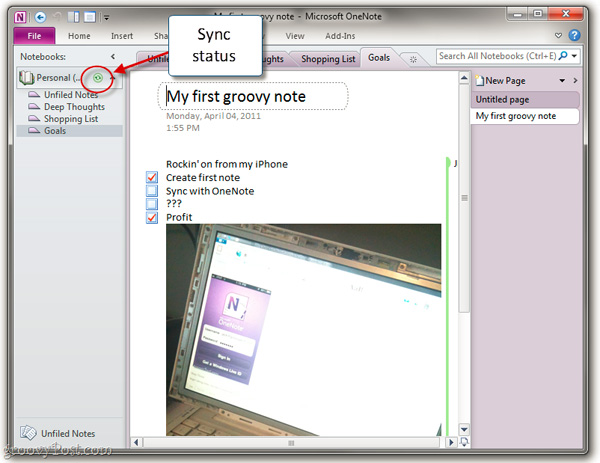Click the Create New Section tab icon

click(414, 59)
